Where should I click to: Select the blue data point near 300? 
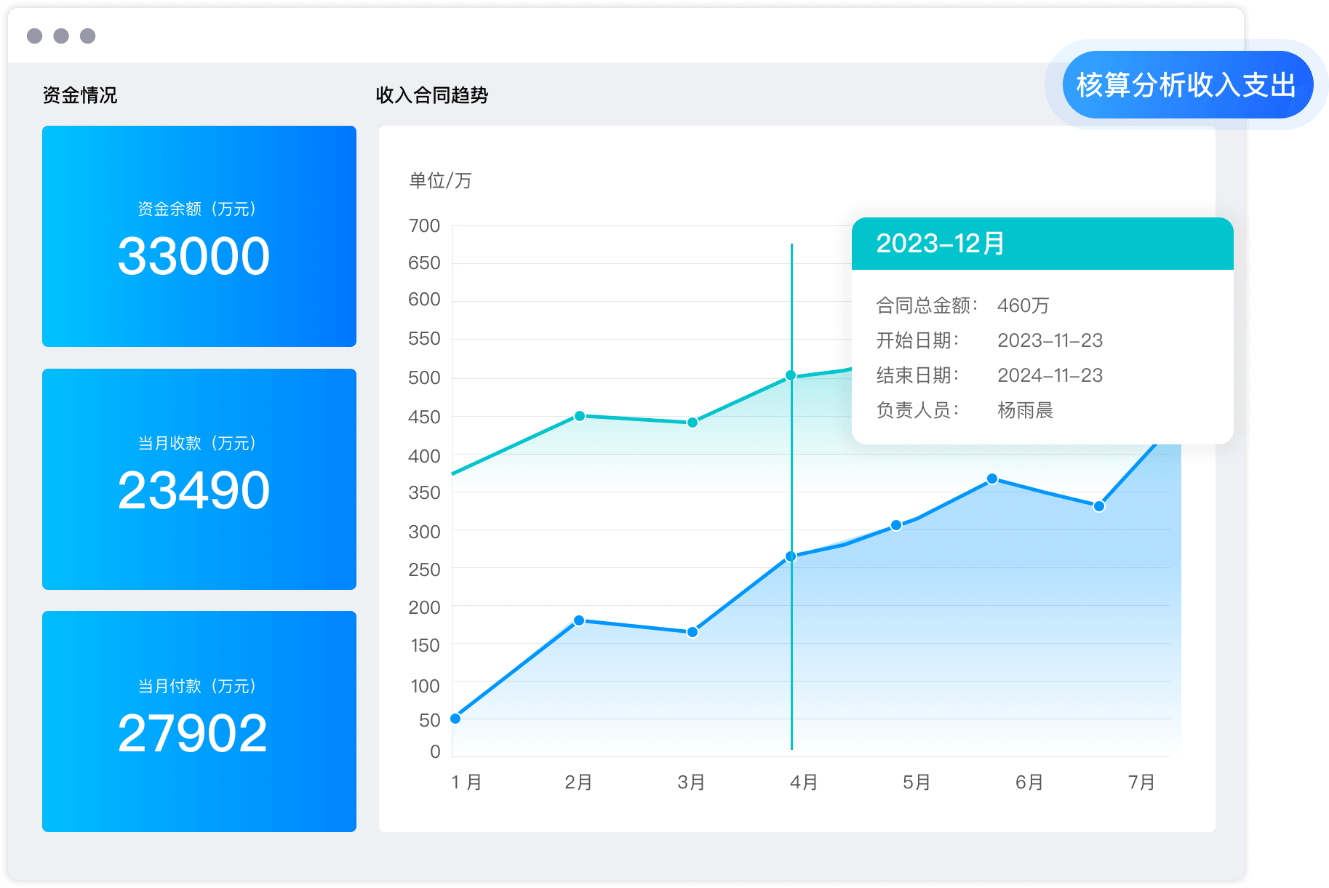(896, 525)
